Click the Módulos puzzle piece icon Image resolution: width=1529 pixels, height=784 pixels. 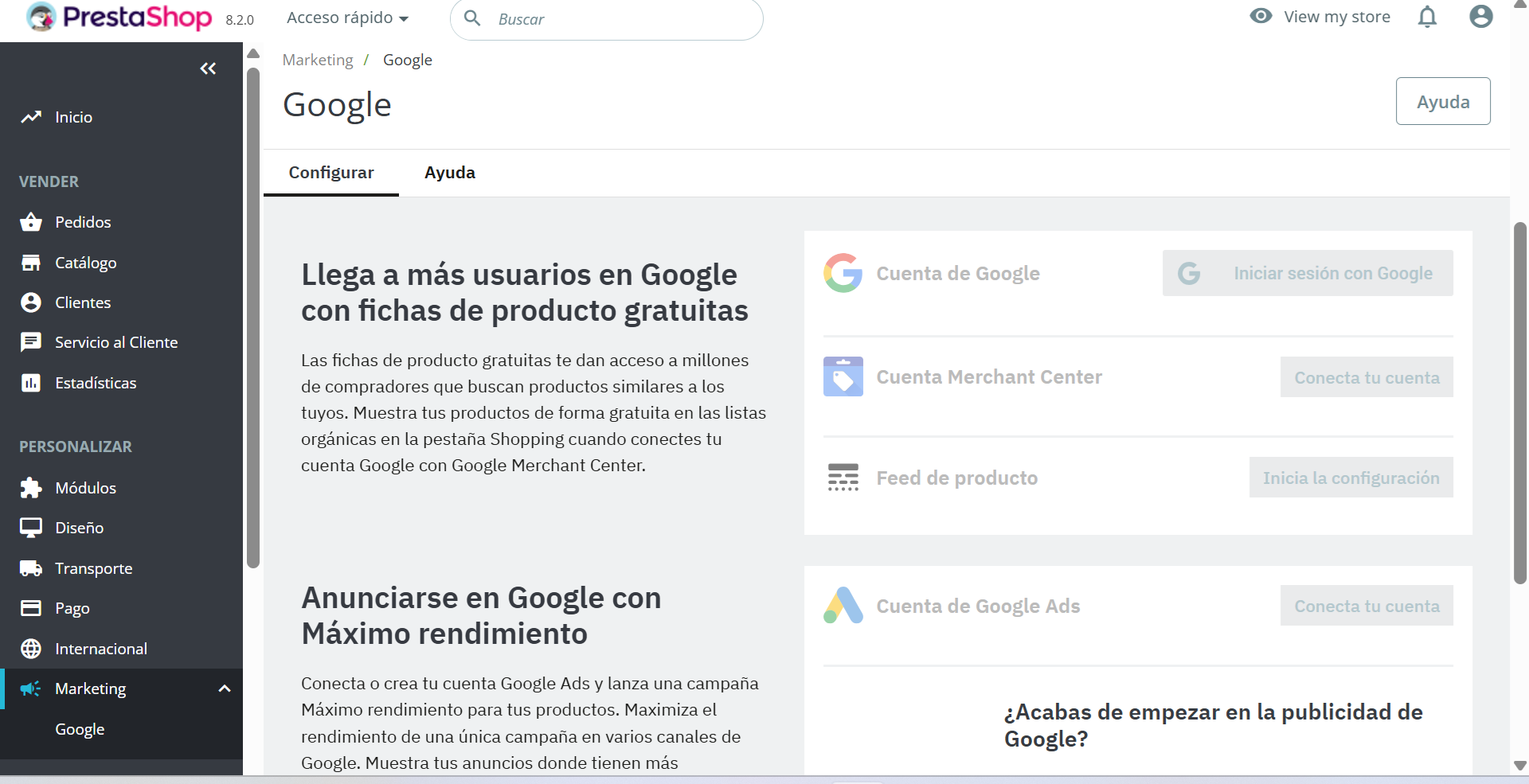[31, 488]
